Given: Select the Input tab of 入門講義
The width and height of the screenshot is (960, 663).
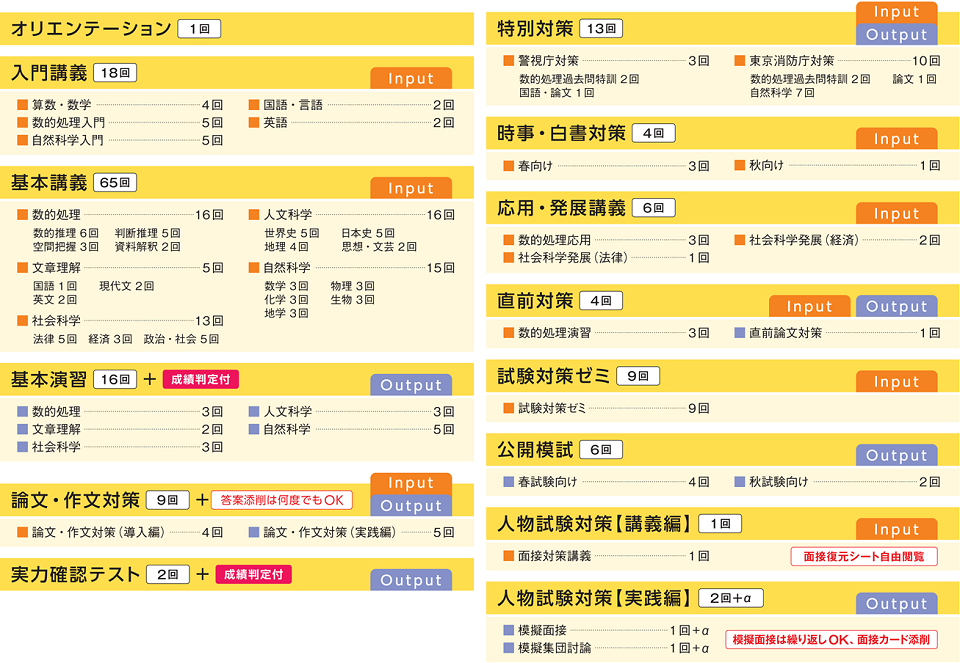Looking at the screenshot, I should pos(411,79).
